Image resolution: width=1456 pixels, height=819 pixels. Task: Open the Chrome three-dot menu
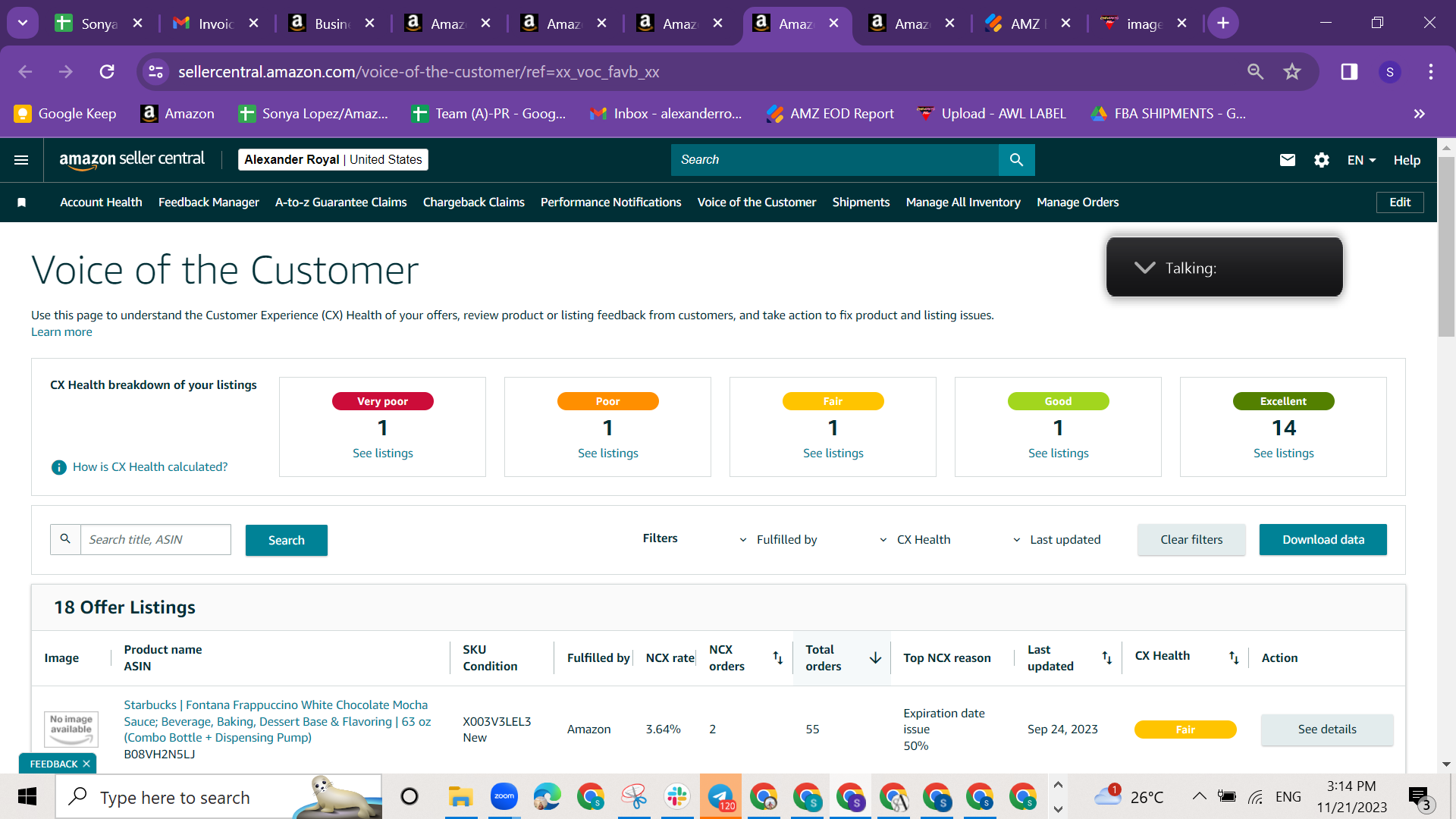[1431, 72]
